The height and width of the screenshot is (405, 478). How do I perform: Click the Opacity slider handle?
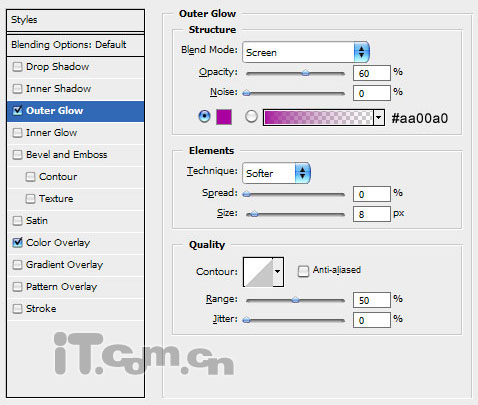click(305, 73)
